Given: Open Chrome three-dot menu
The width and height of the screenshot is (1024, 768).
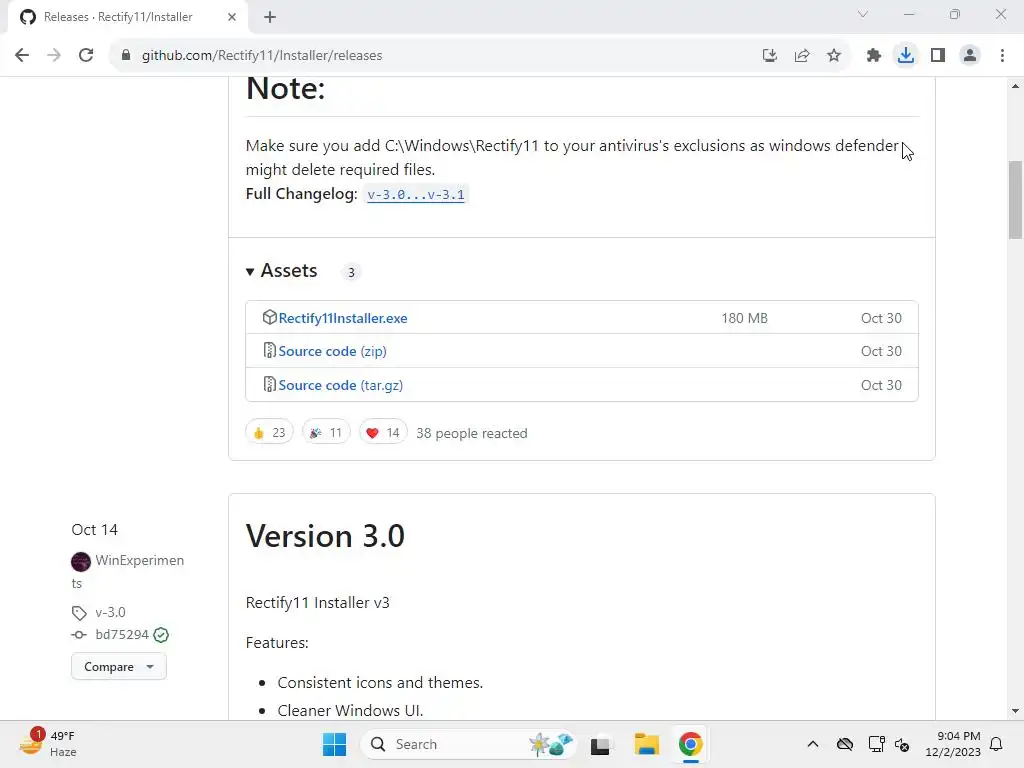Looking at the screenshot, I should pos(1002,56).
